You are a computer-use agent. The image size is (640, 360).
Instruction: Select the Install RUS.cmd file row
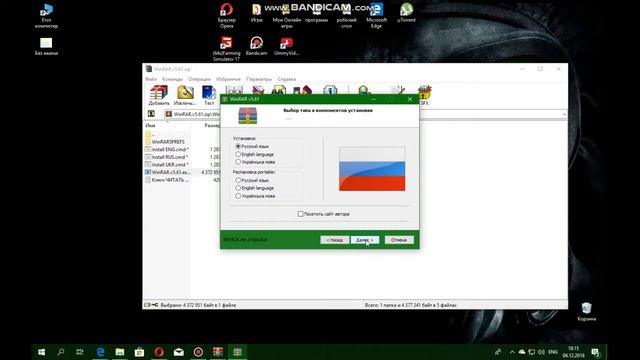pos(167,157)
